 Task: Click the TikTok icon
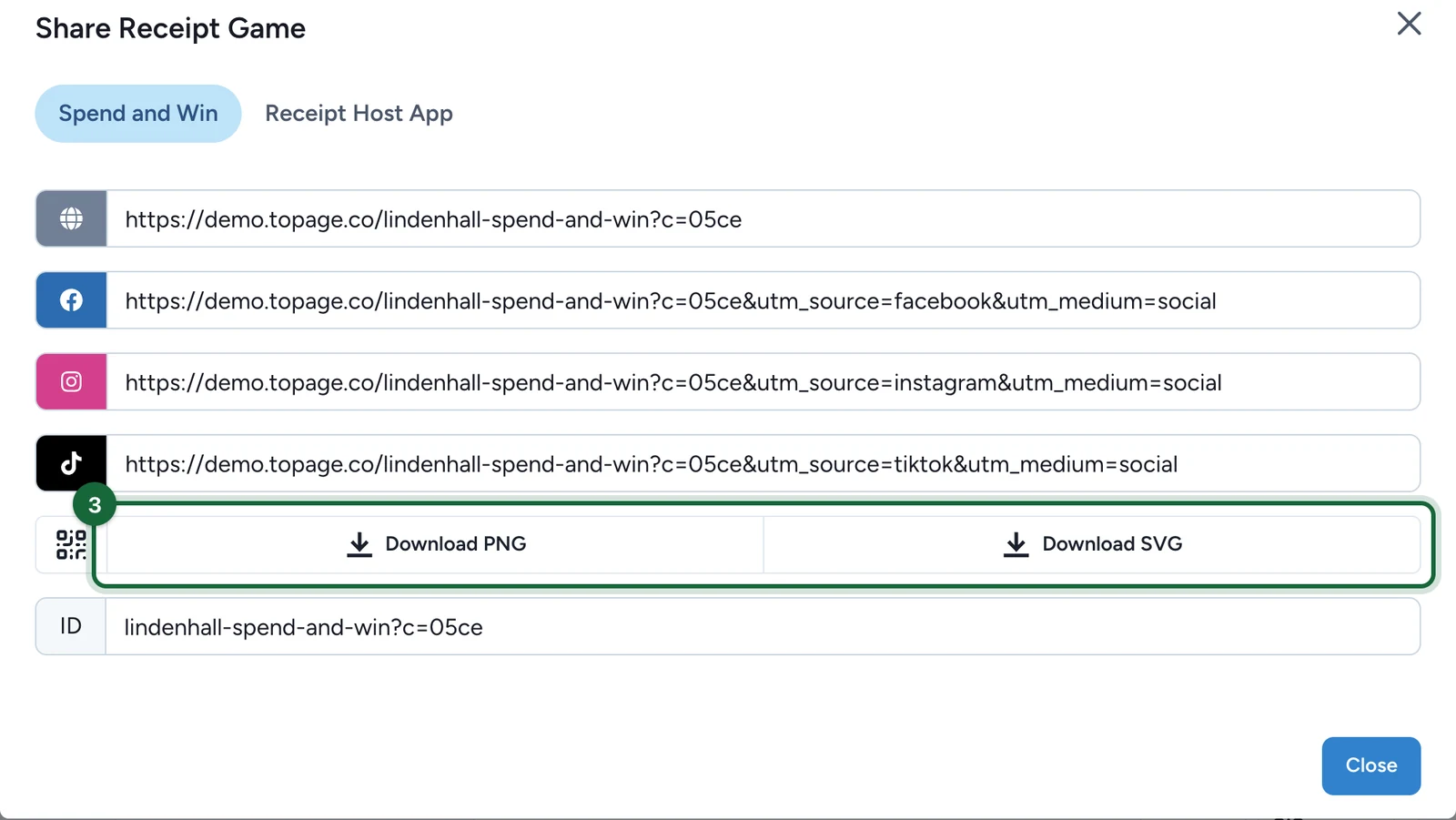[71, 463]
